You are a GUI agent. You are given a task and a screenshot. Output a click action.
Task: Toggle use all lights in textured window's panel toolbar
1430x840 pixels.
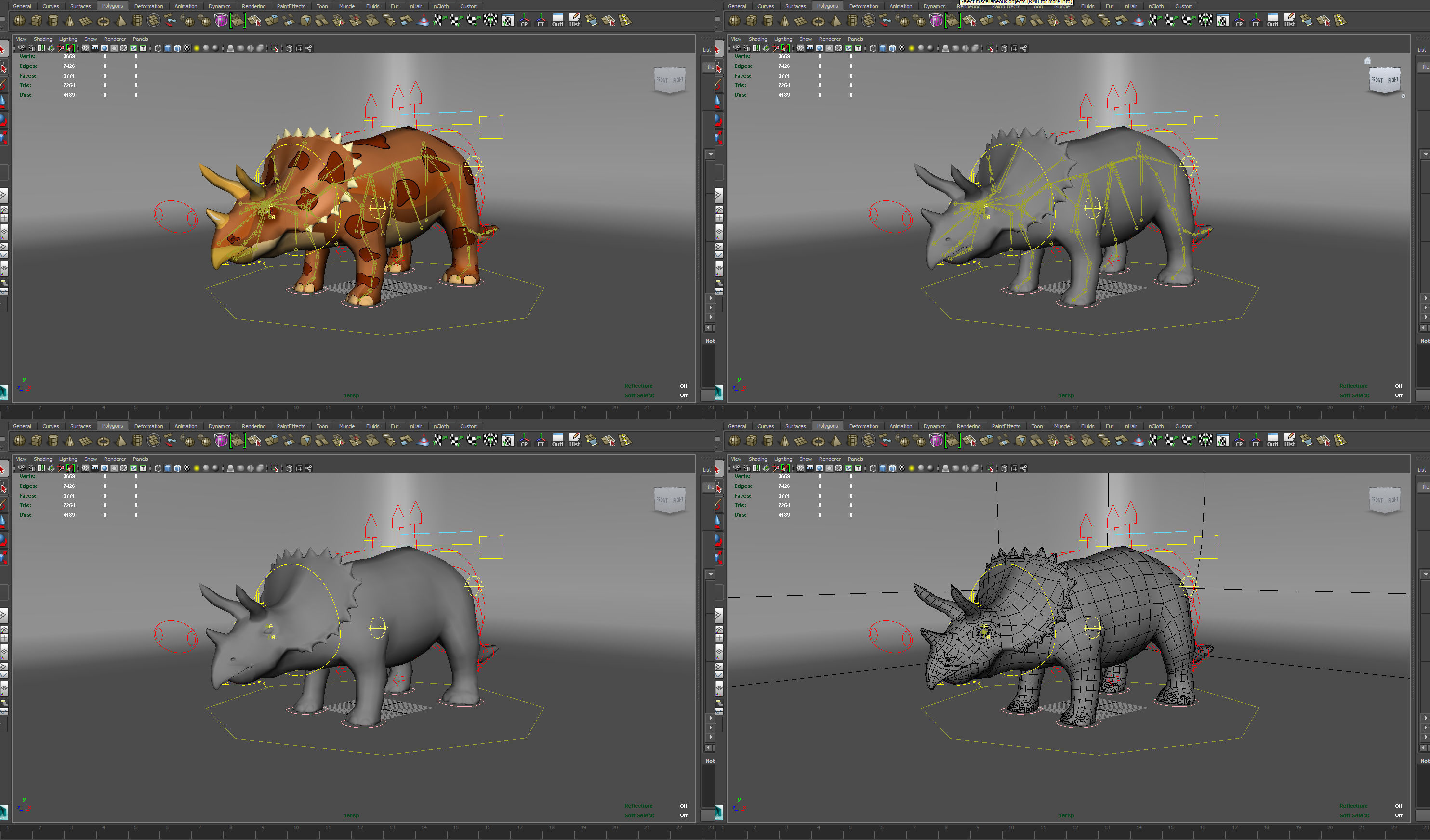[x=197, y=48]
